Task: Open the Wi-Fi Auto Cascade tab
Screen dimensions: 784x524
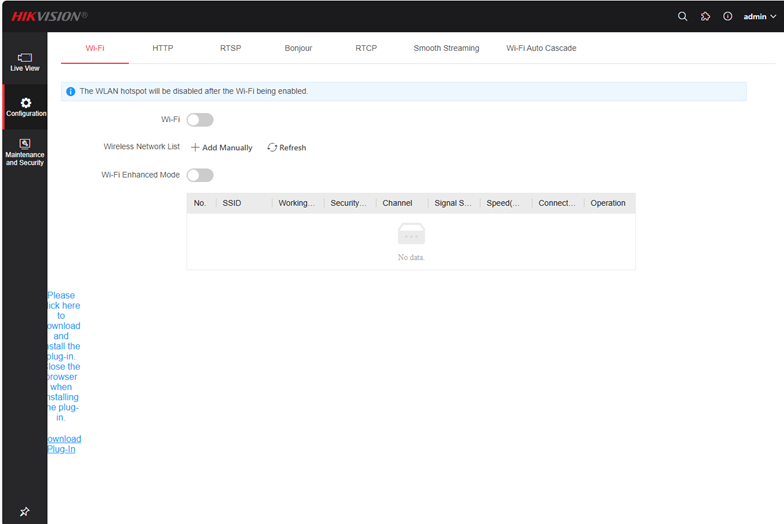Action: coord(541,48)
